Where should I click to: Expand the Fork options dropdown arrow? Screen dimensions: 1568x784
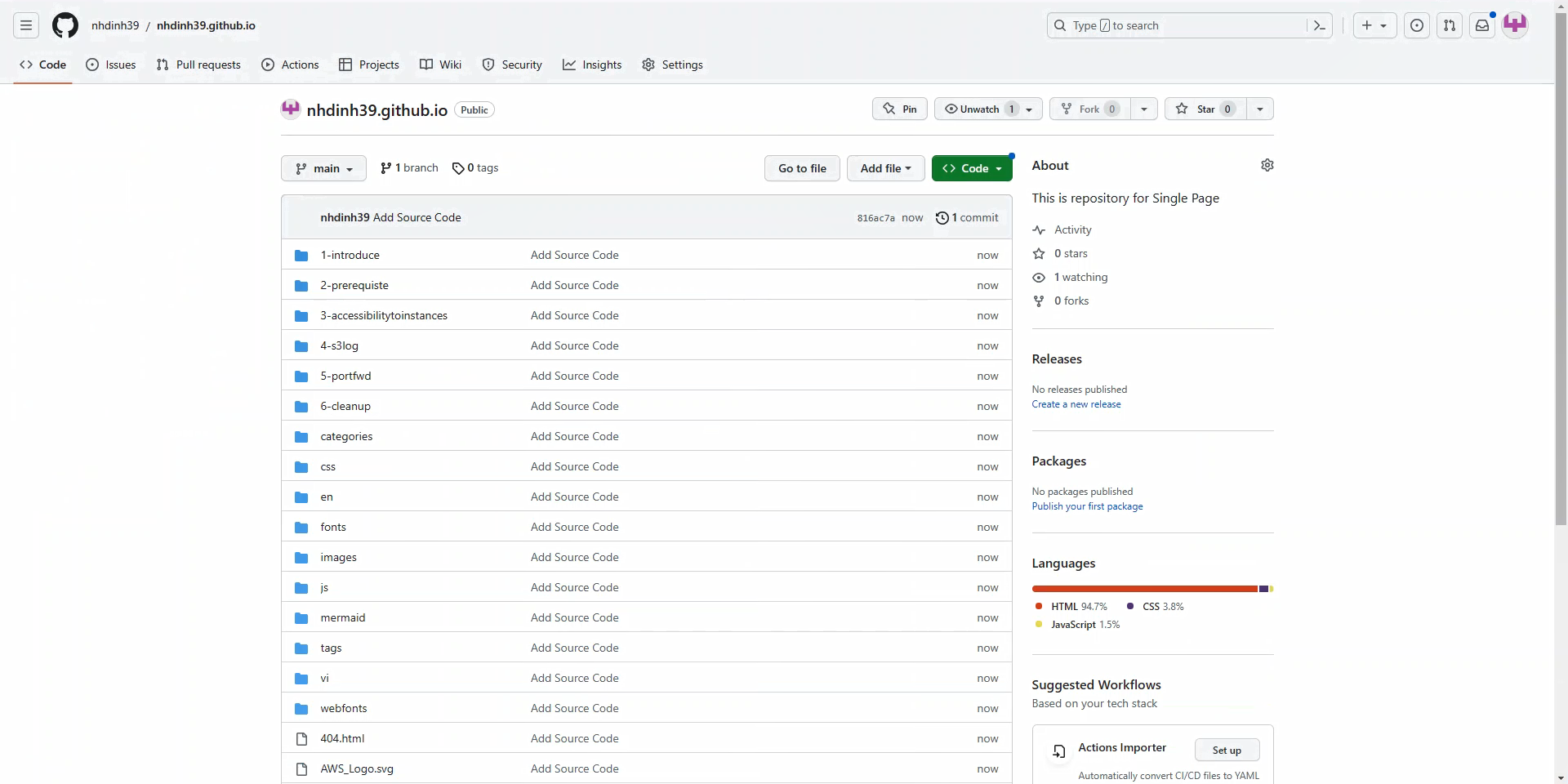click(1144, 109)
